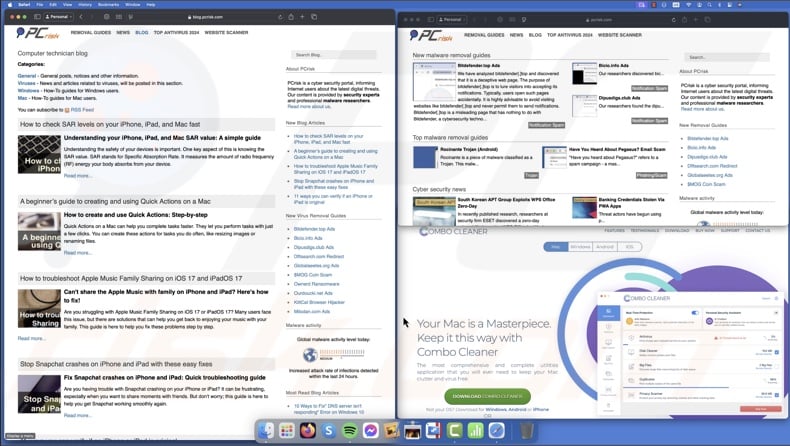Launch Numbers from the Dock
The width and height of the screenshot is (790, 446).
[x=475, y=430]
